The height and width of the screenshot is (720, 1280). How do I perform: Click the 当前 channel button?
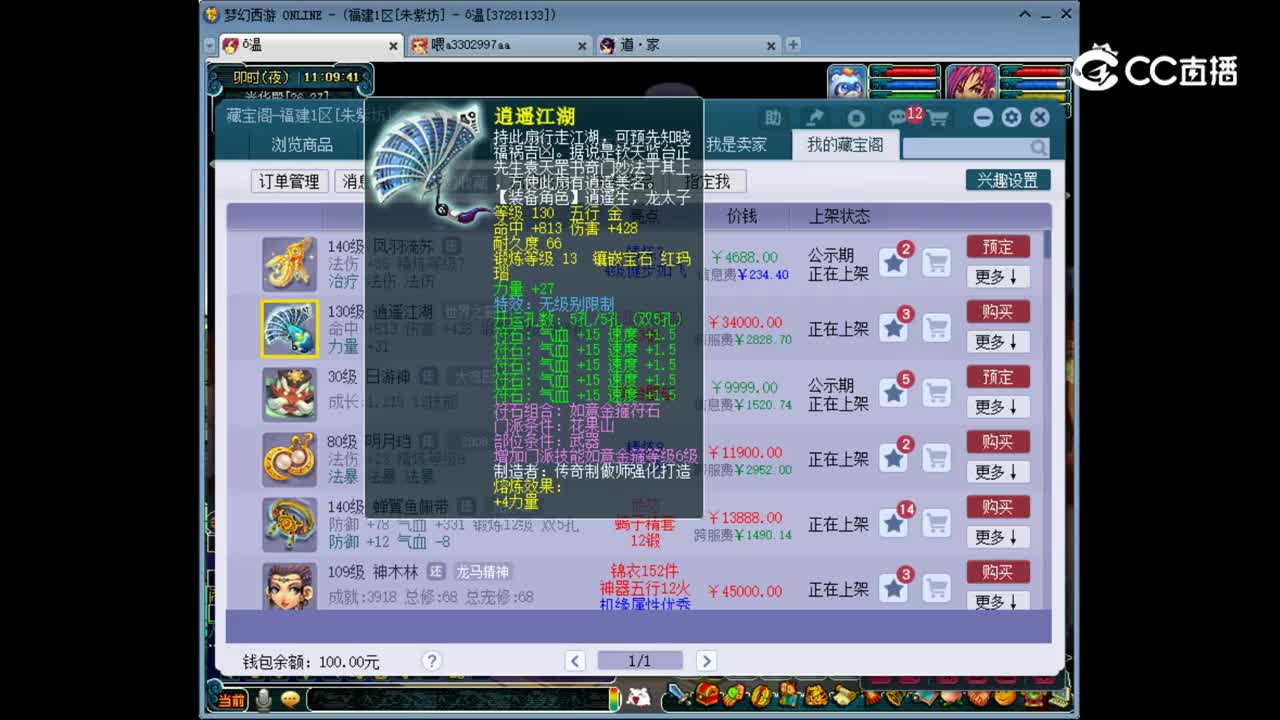pyautogui.click(x=231, y=700)
